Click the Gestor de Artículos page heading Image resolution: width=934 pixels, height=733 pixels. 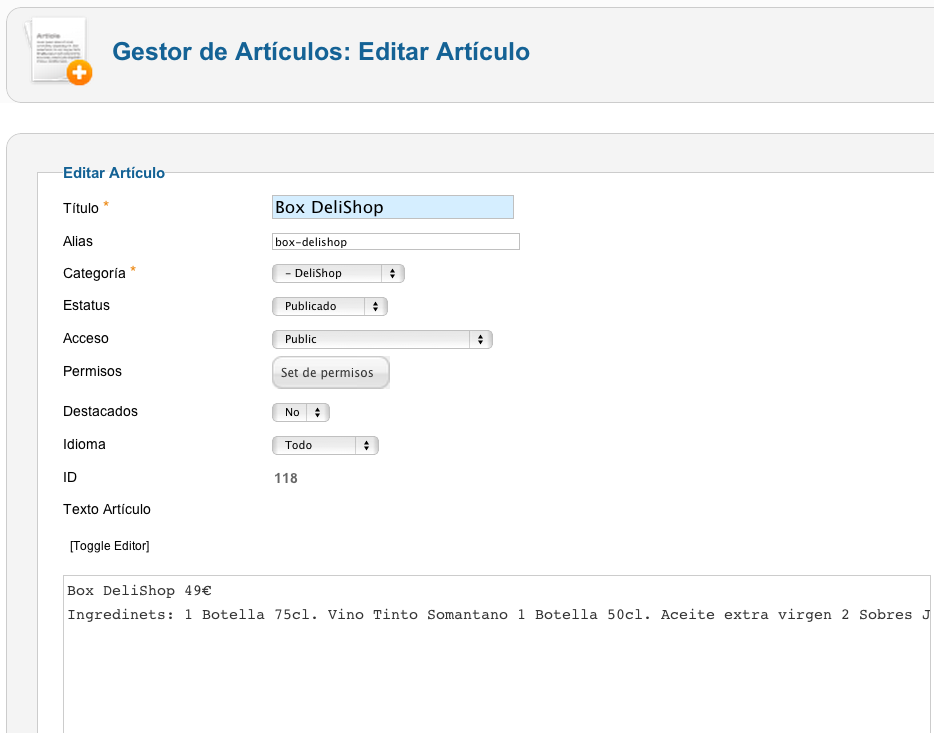[x=320, y=52]
